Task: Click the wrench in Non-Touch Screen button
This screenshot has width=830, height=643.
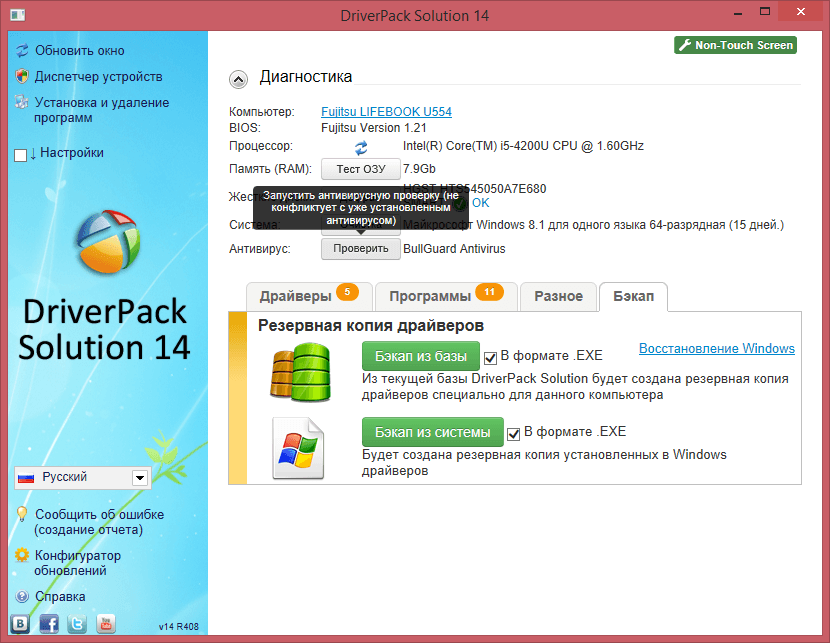Action: tap(685, 45)
